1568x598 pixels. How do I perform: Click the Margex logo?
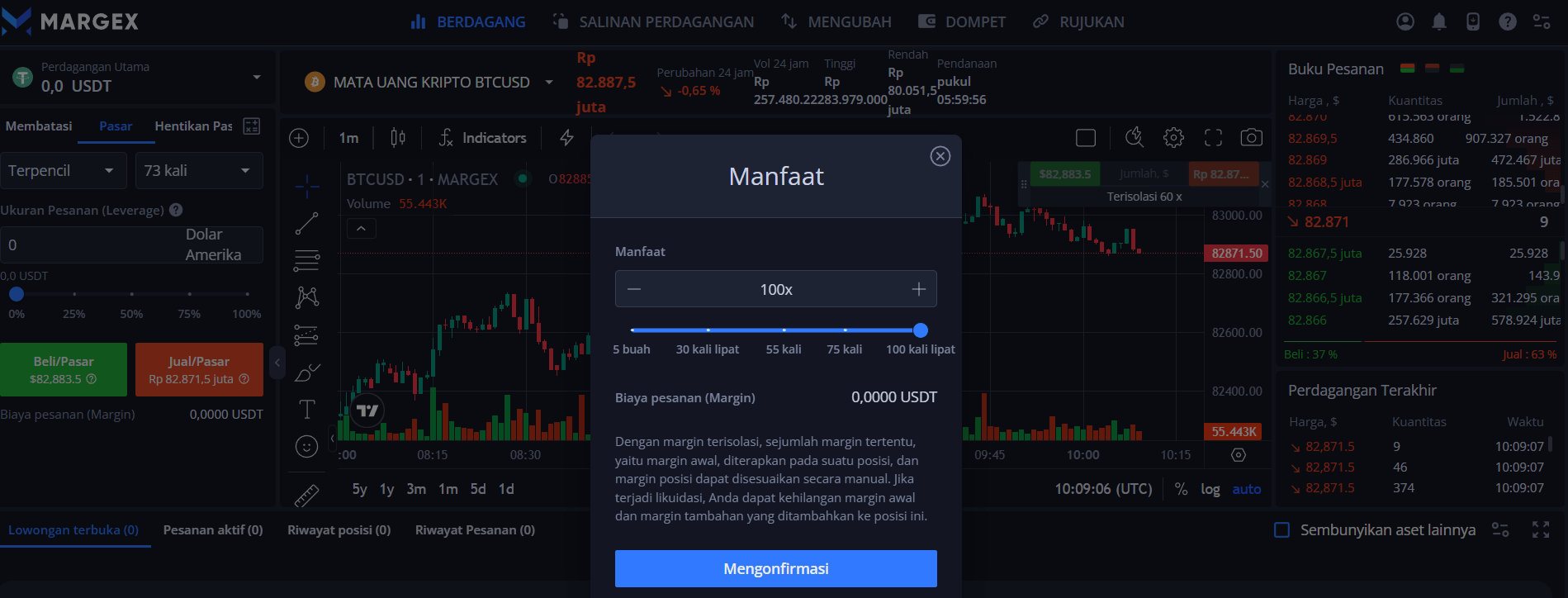(x=69, y=21)
